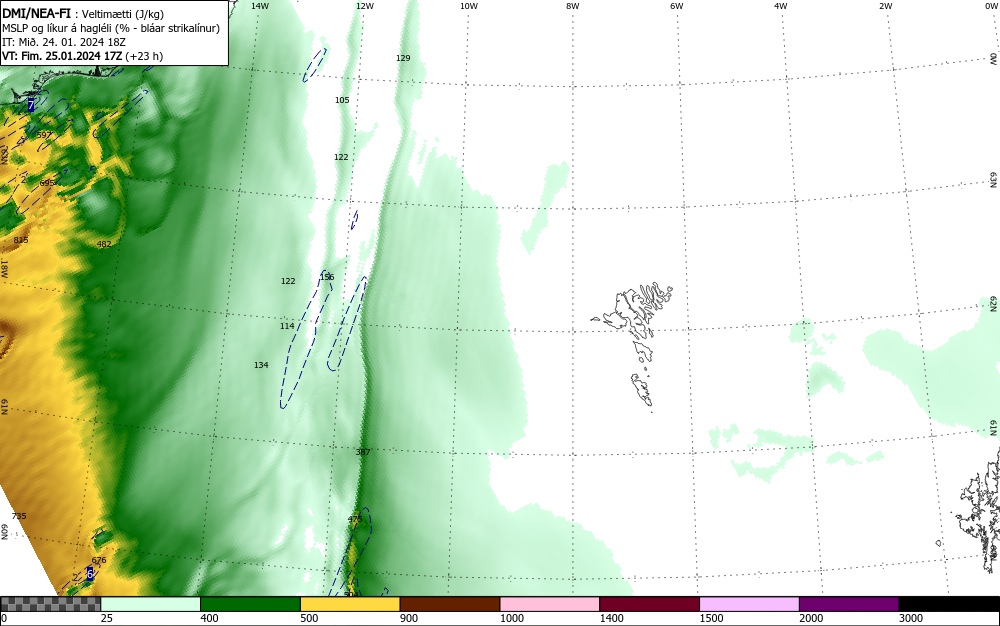Screen dimensions: 1000x626
Task: Click the light green 25–400 legend swatch
Action: (x=151, y=604)
